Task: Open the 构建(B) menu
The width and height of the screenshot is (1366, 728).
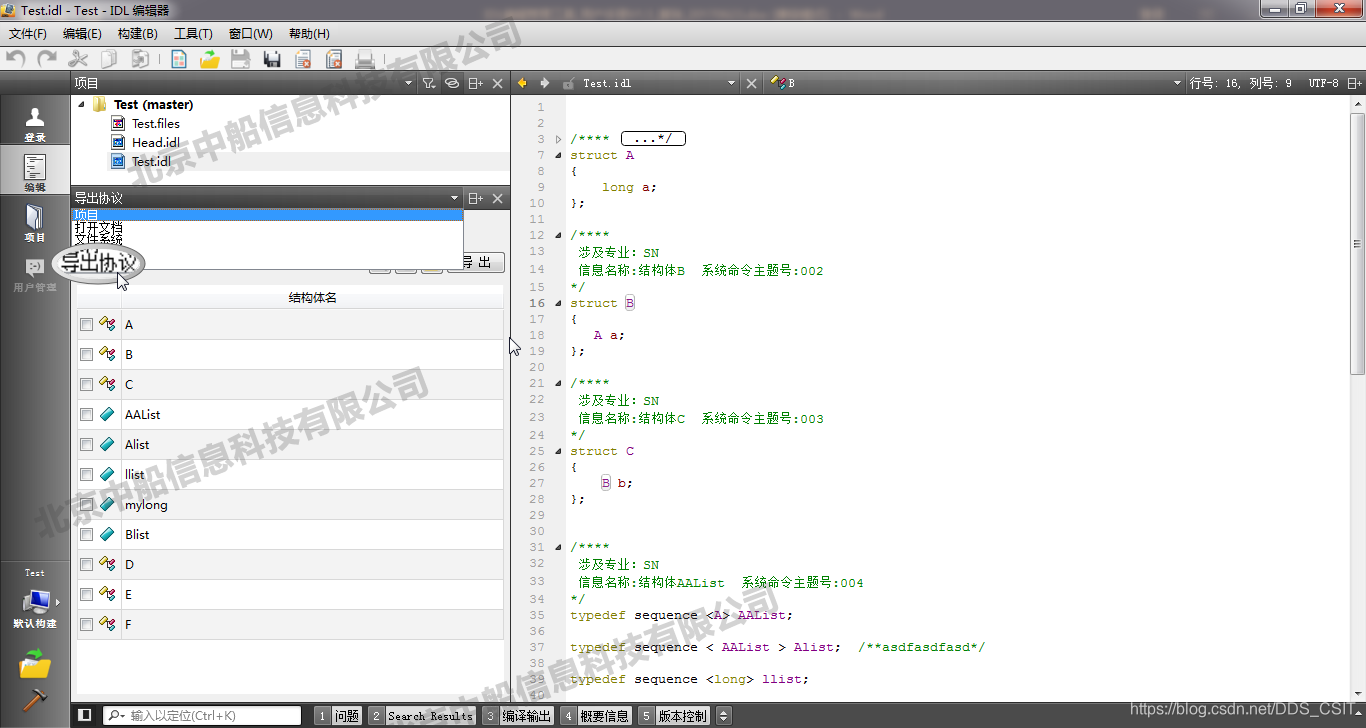Action: pos(138,34)
